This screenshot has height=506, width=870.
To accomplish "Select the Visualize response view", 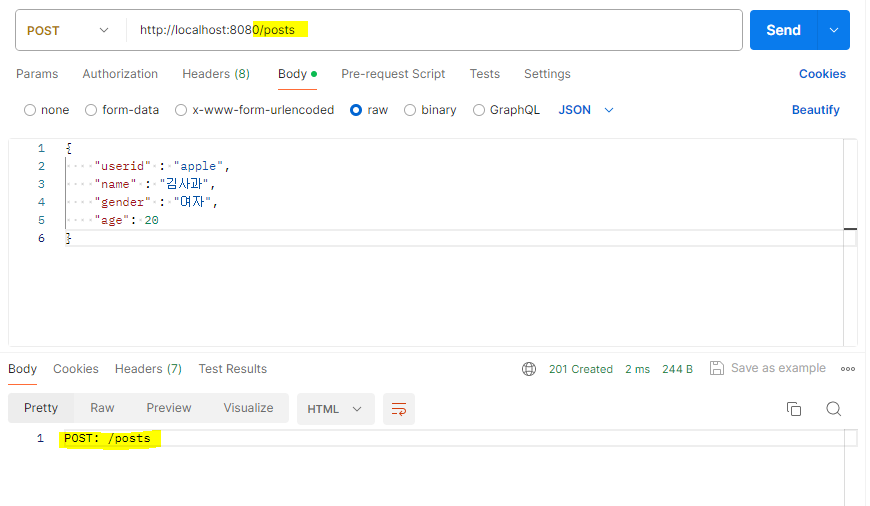I will coord(248,408).
